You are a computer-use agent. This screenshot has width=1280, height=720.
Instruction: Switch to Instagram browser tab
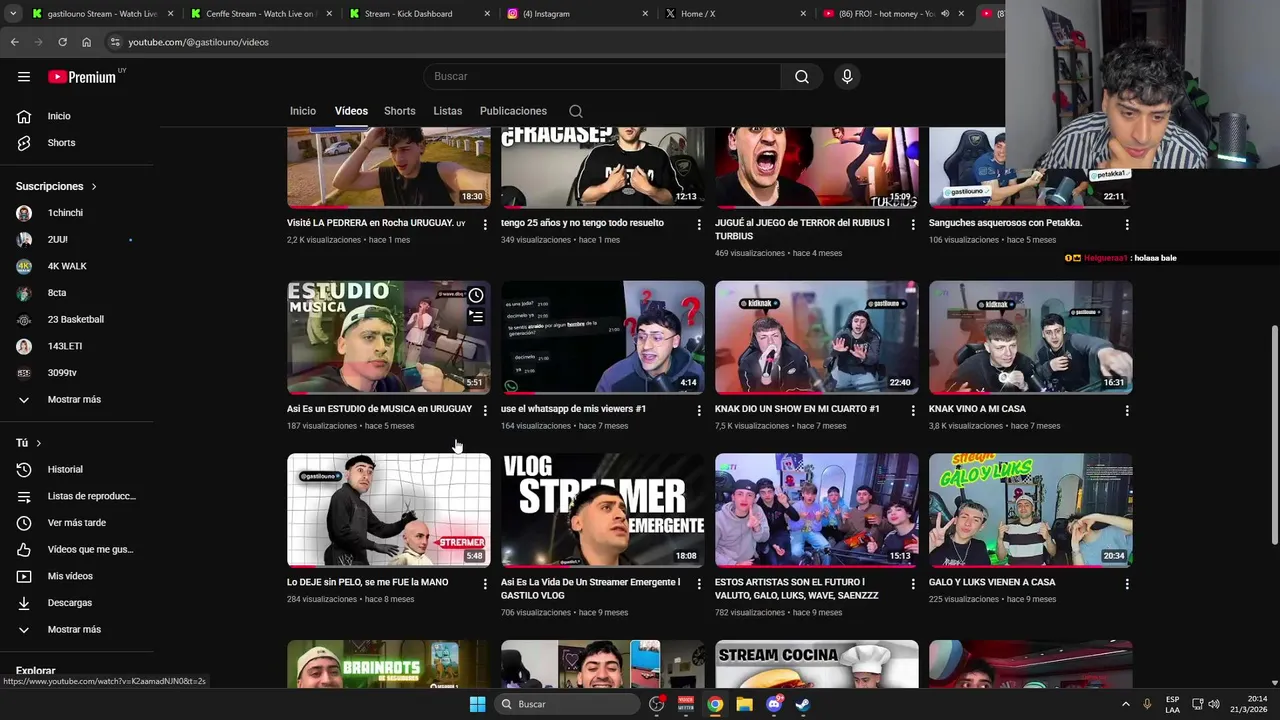pos(577,14)
